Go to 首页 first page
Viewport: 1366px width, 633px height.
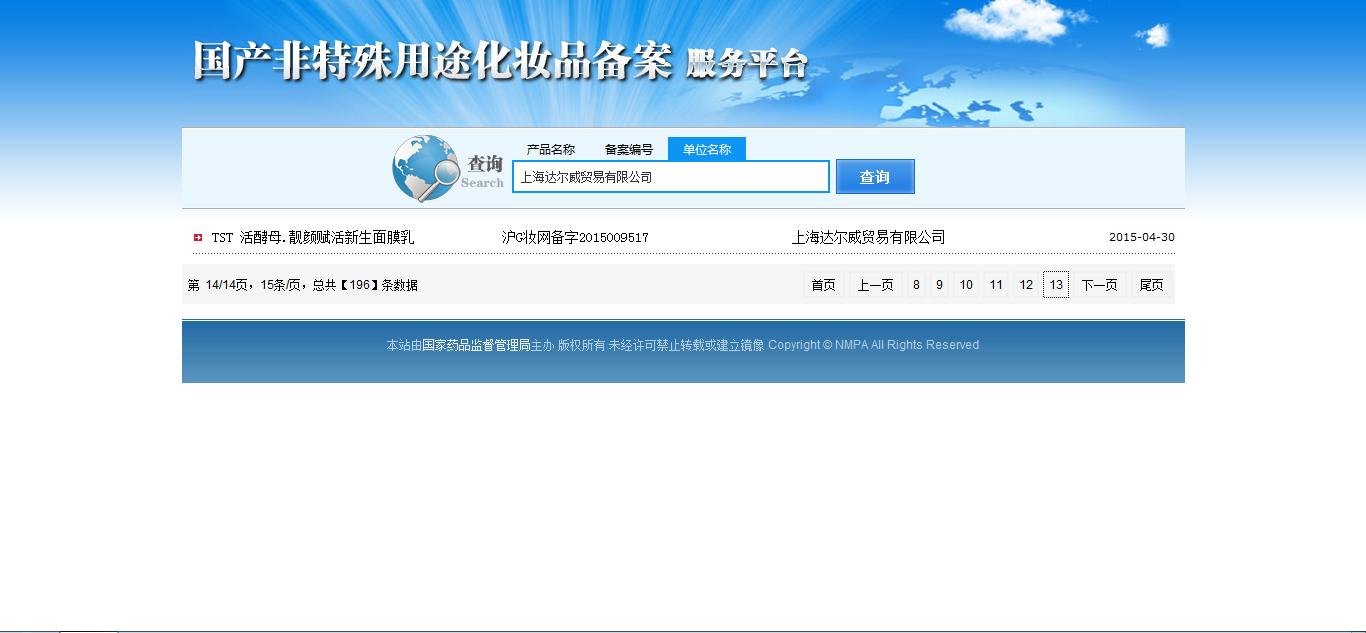822,285
